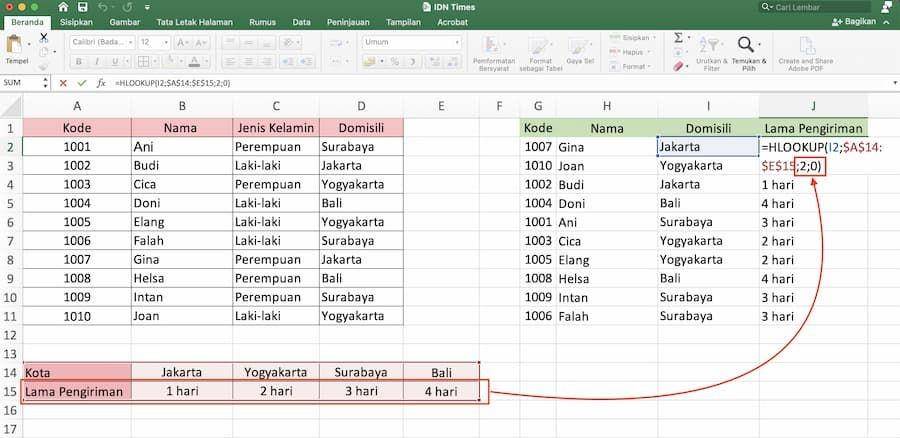Confirm formula with the green checkmark
900x438 pixels.
coord(82,83)
